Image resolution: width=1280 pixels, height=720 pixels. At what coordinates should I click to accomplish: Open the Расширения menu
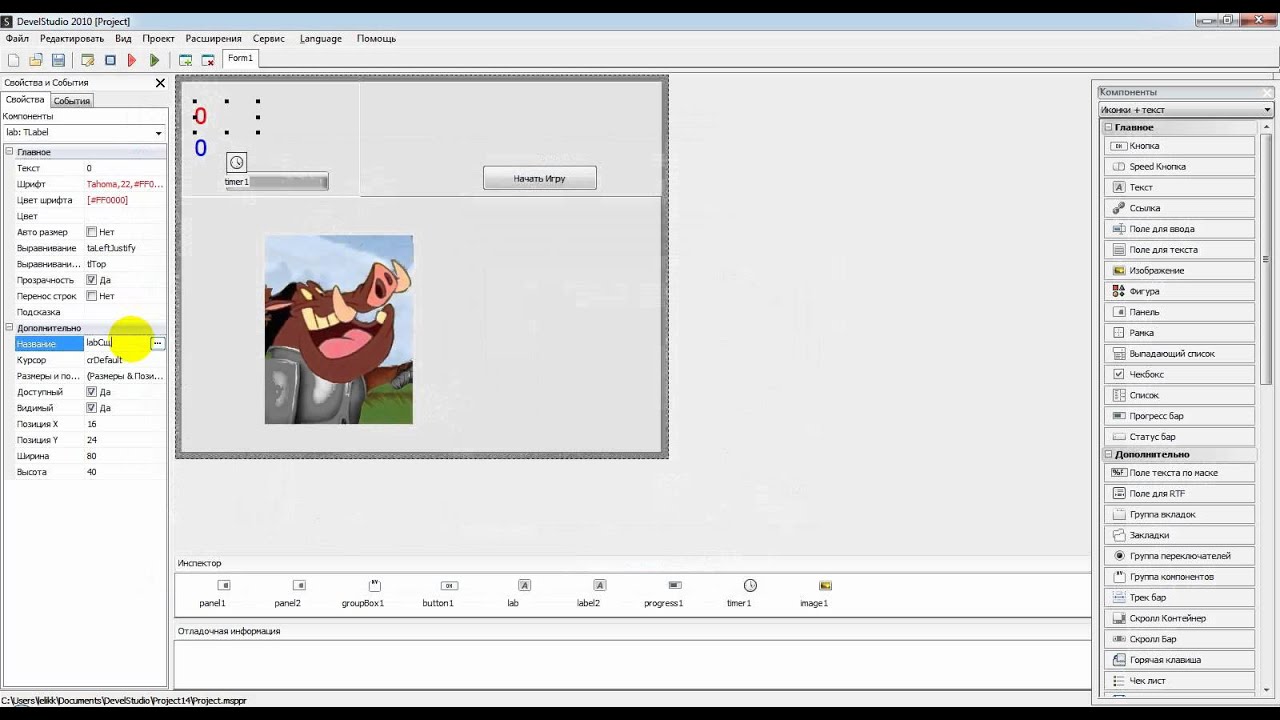click(x=213, y=38)
